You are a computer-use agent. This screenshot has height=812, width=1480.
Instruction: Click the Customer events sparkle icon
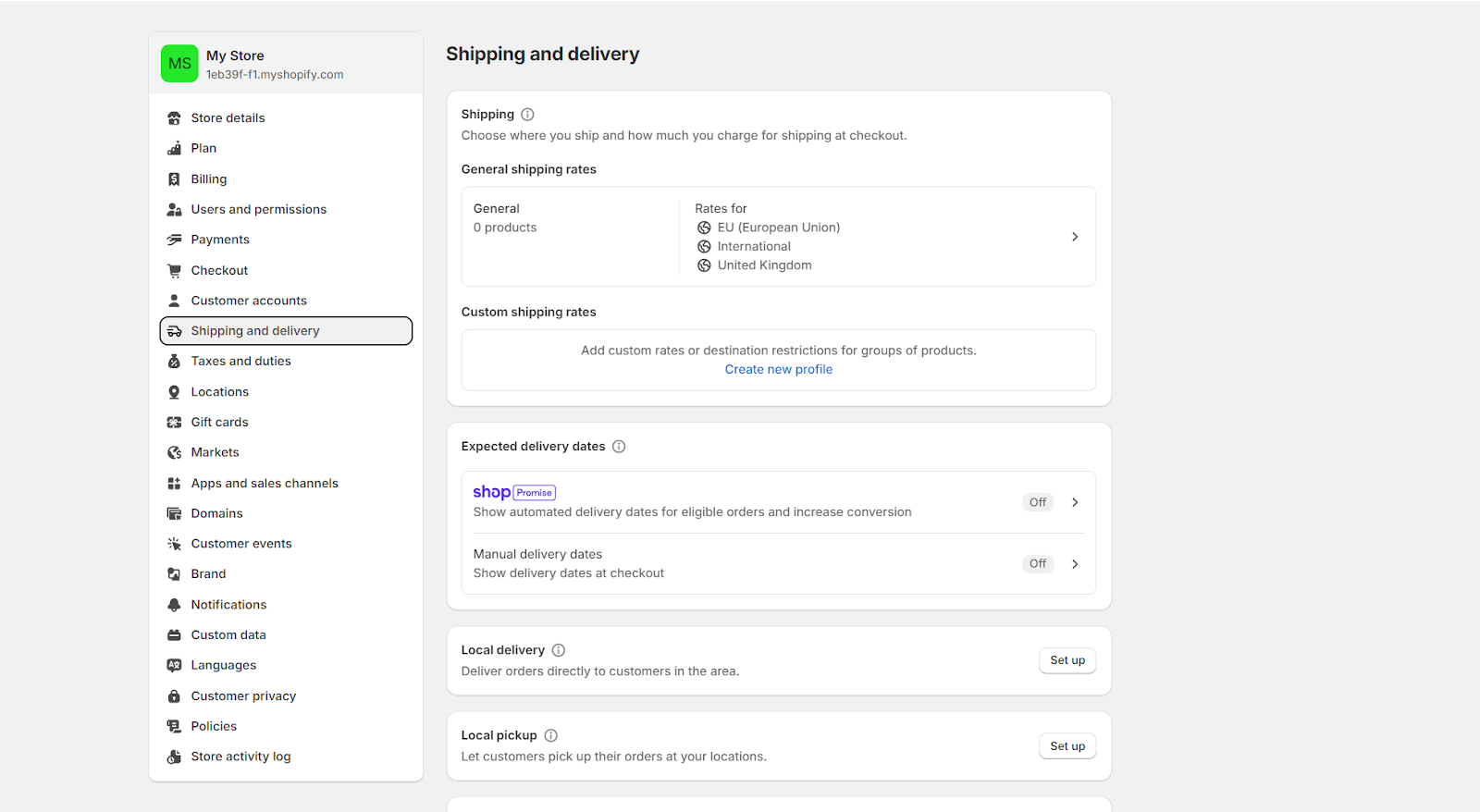174,544
